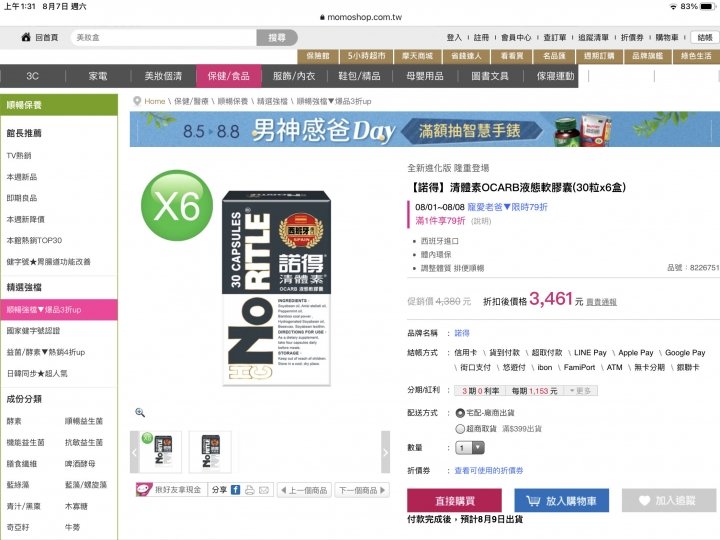This screenshot has height=540, width=720.
Task: Open the 3C category menu
Action: [33, 76]
